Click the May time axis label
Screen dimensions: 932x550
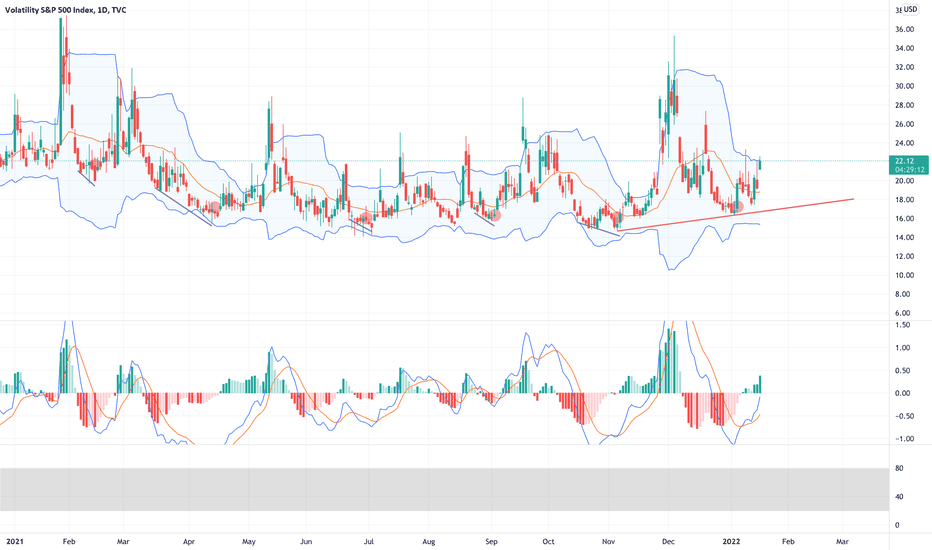249,542
